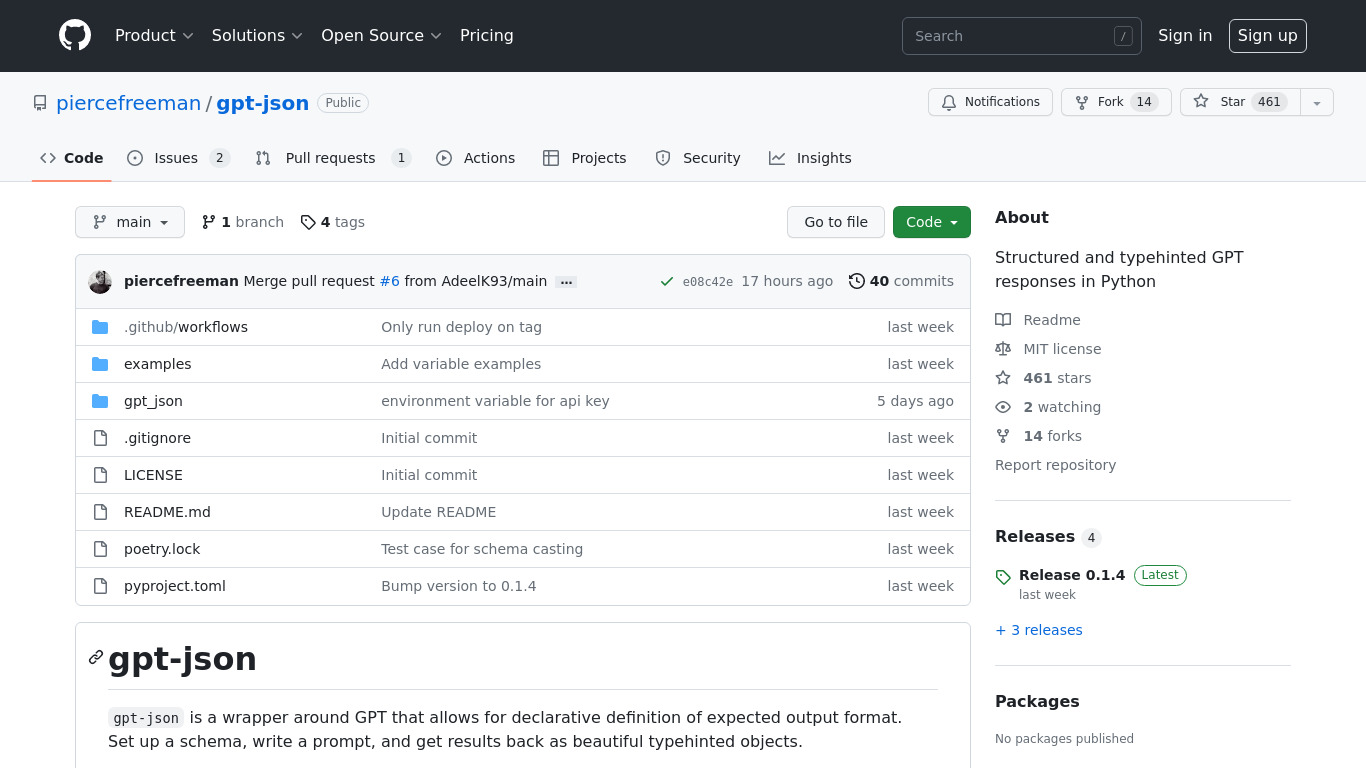Open the examples folder name

pyautogui.click(x=158, y=364)
